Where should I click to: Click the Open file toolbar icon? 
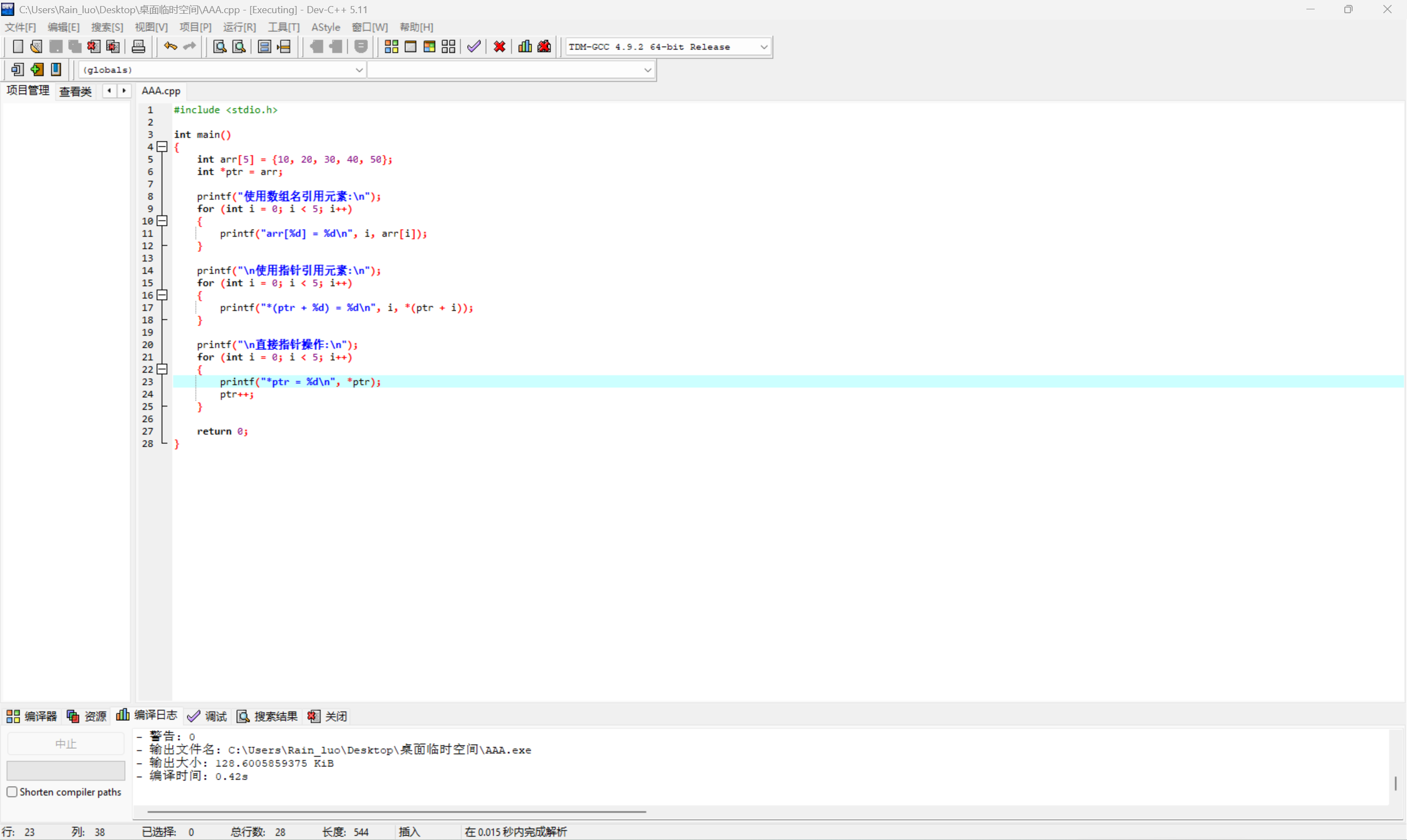point(36,46)
